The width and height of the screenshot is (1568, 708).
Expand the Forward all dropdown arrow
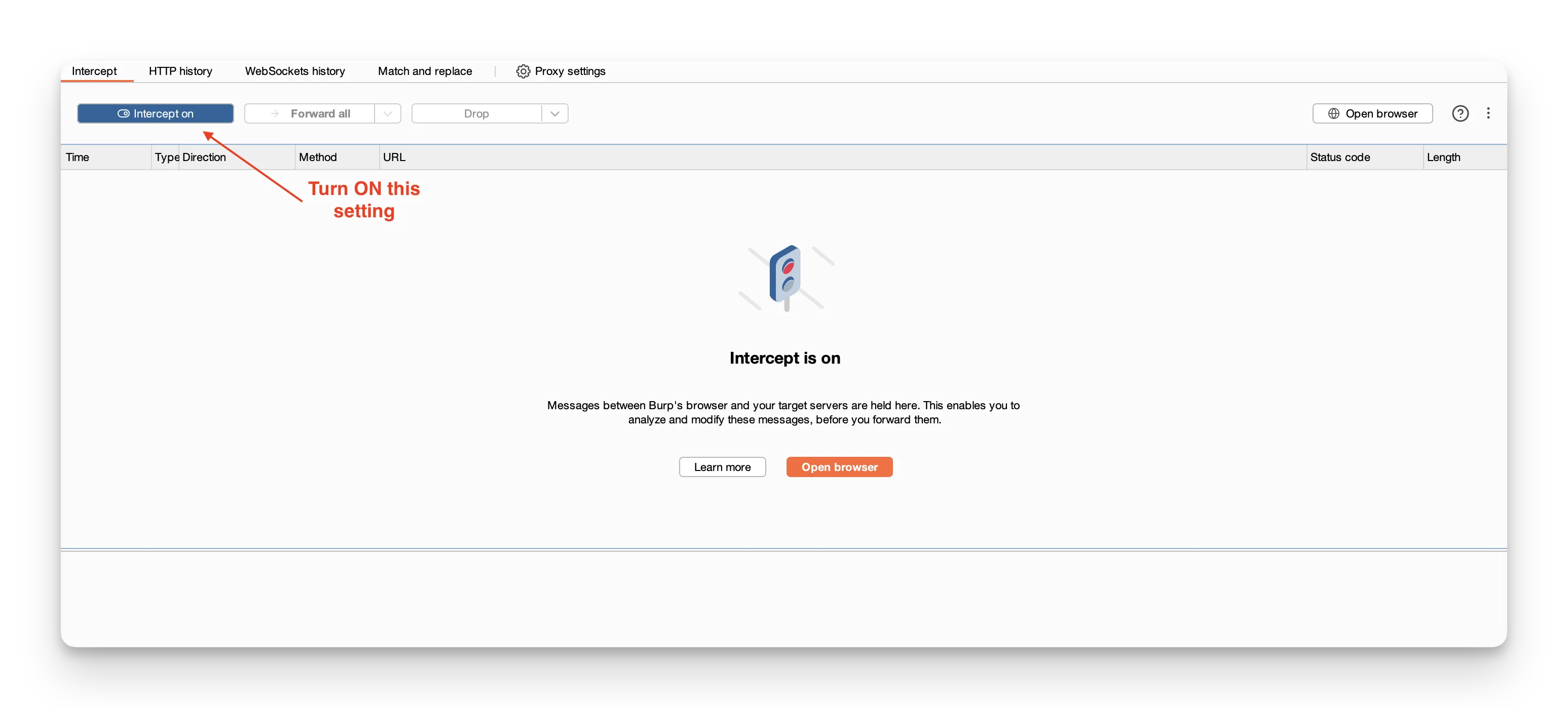pos(388,114)
